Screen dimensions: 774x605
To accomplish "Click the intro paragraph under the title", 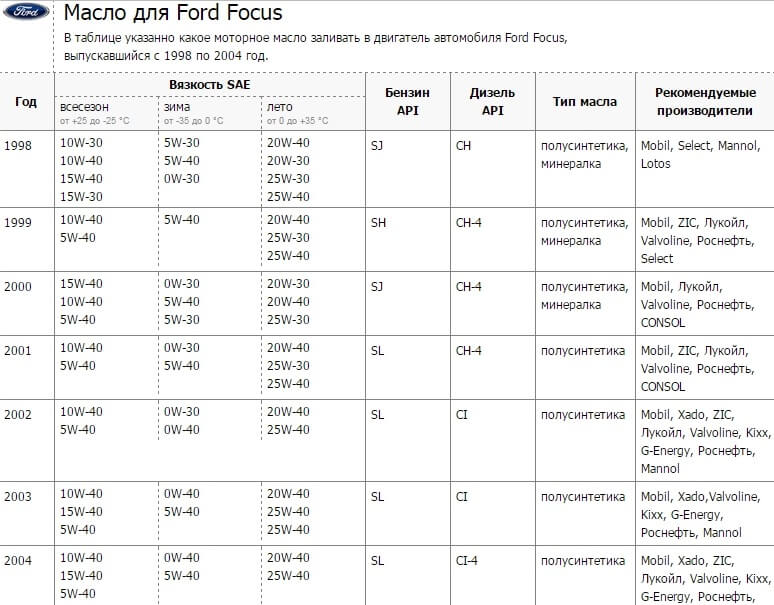I will (315, 46).
